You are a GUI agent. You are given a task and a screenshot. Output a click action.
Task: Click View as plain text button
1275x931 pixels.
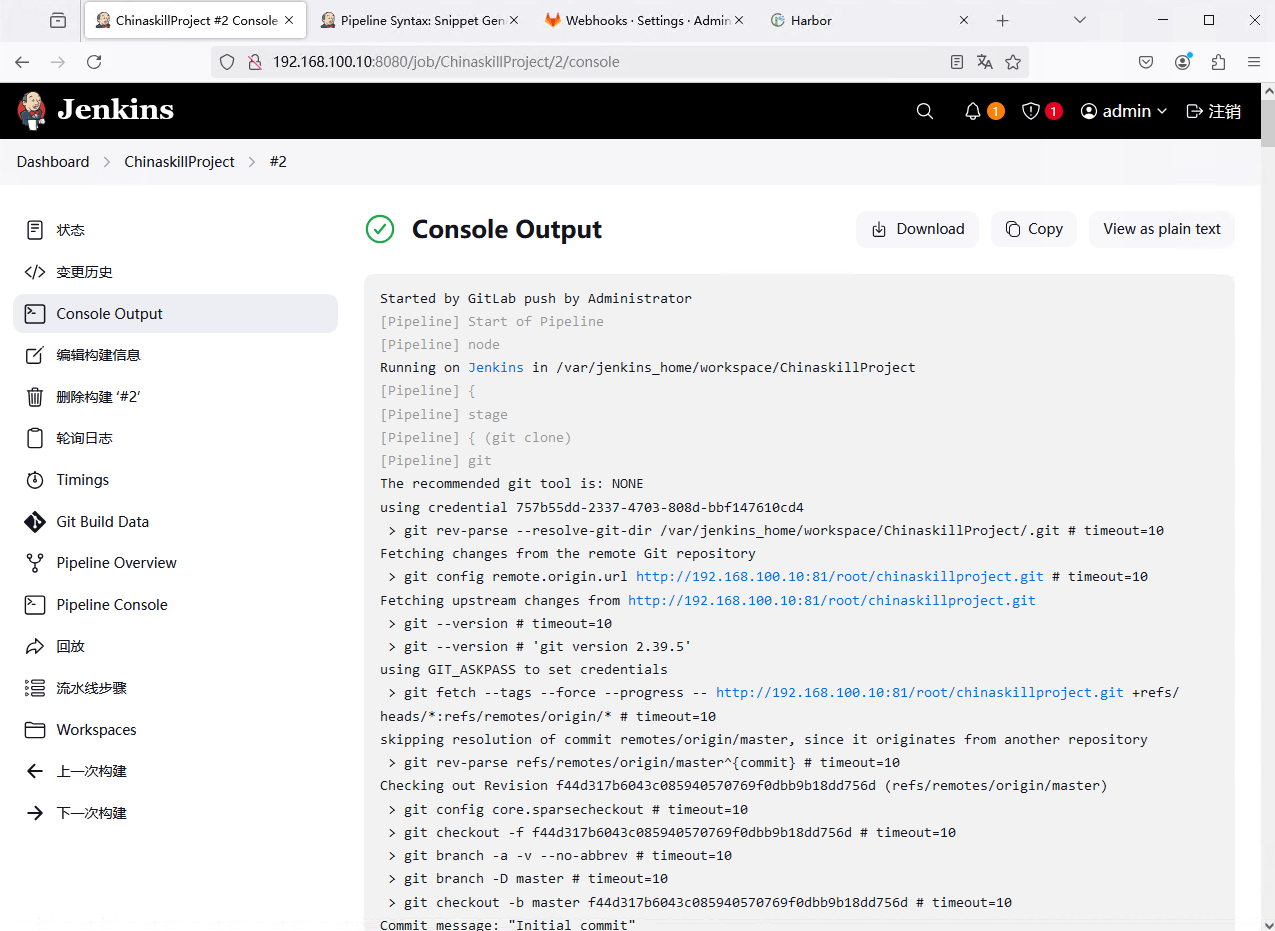(x=1161, y=229)
